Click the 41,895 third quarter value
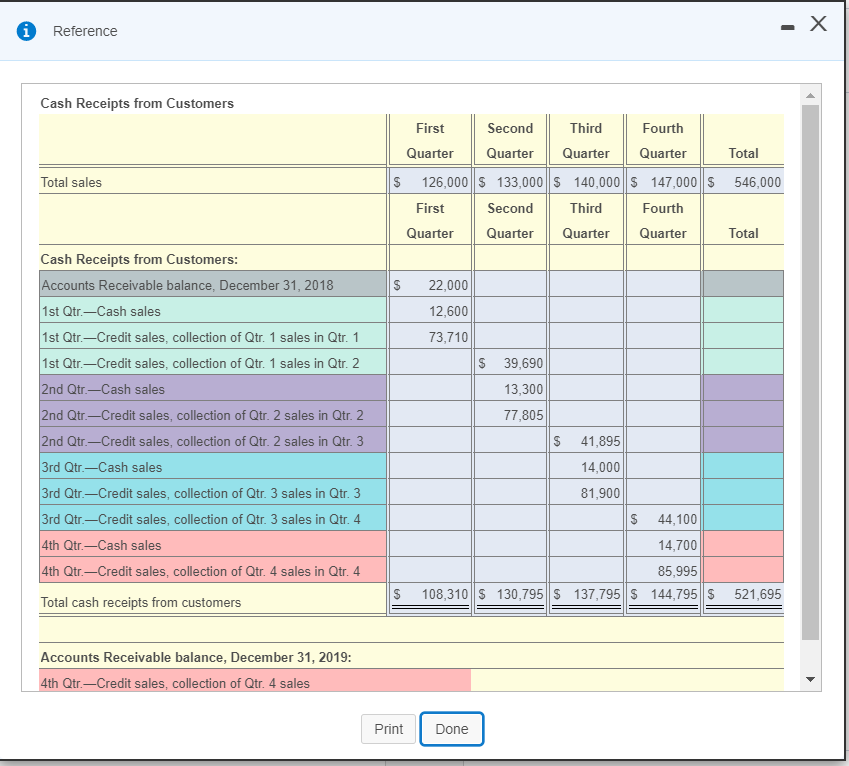849x766 pixels. 600,441
